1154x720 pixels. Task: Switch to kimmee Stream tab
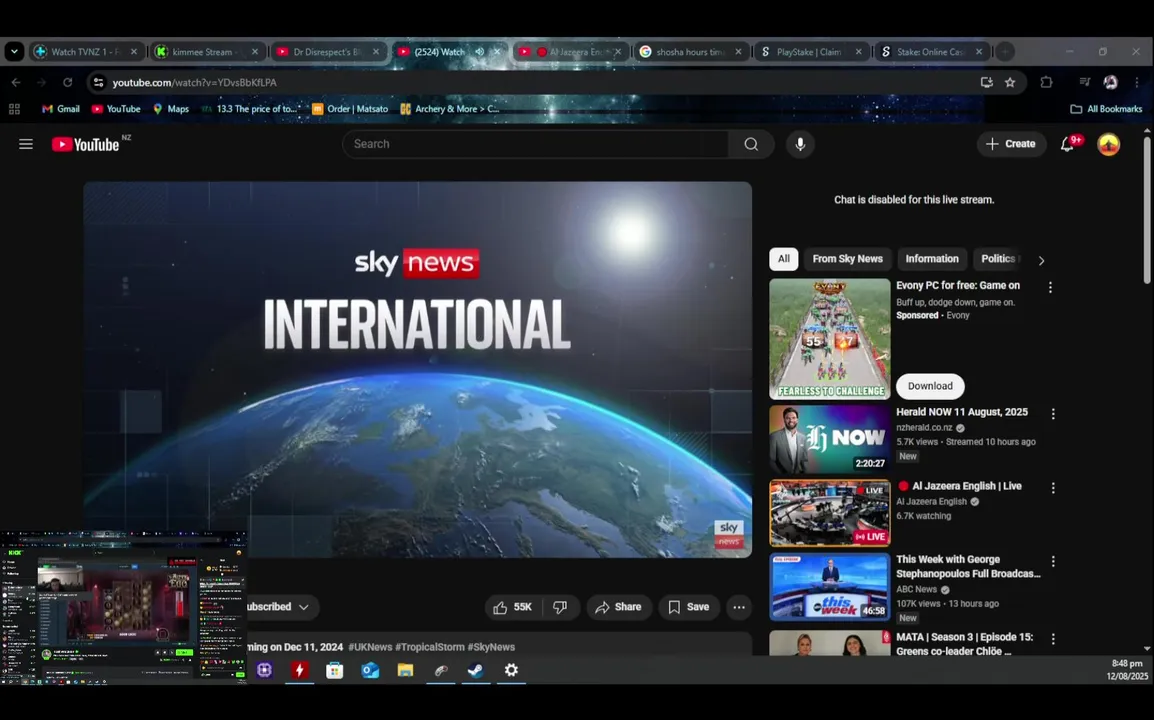tap(206, 52)
